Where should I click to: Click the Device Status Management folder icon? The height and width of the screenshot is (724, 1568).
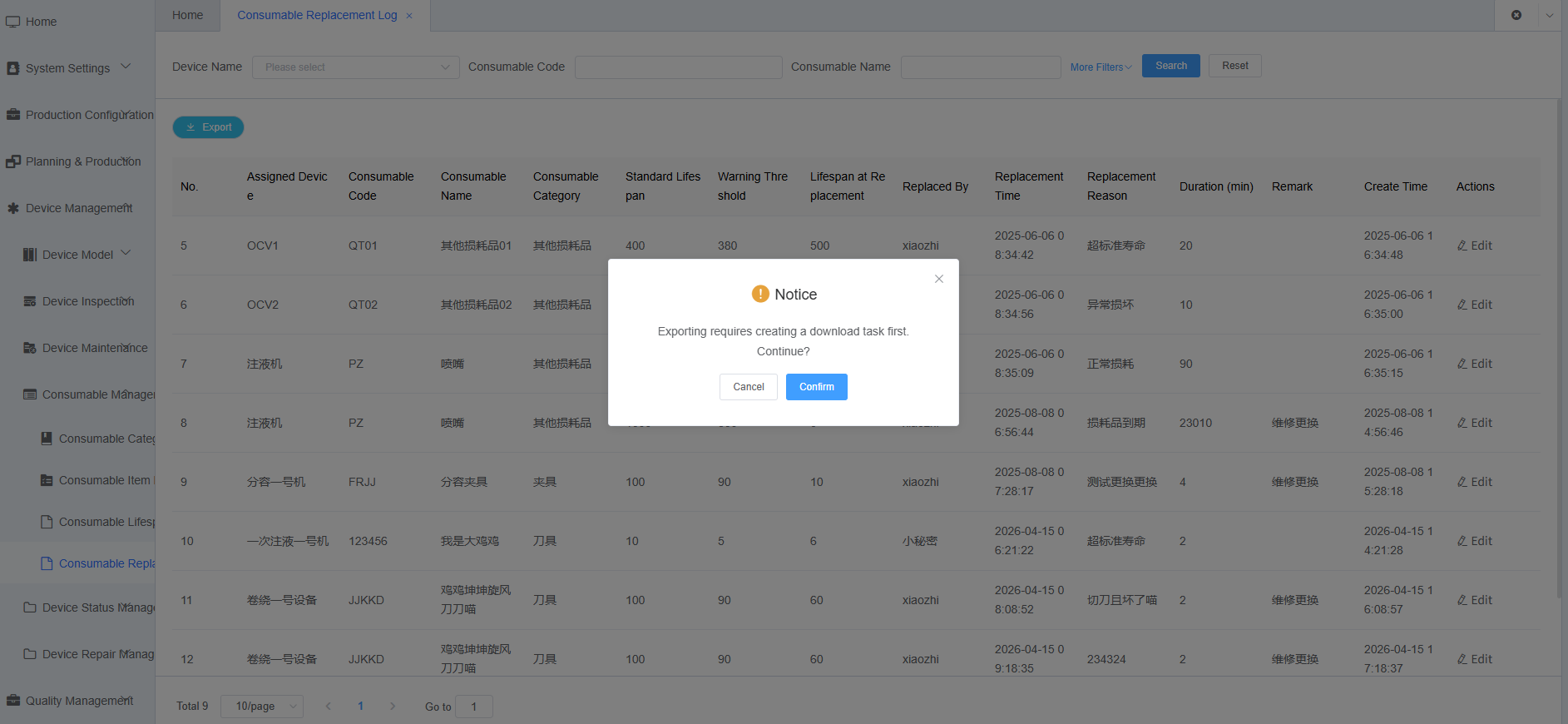[x=30, y=607]
